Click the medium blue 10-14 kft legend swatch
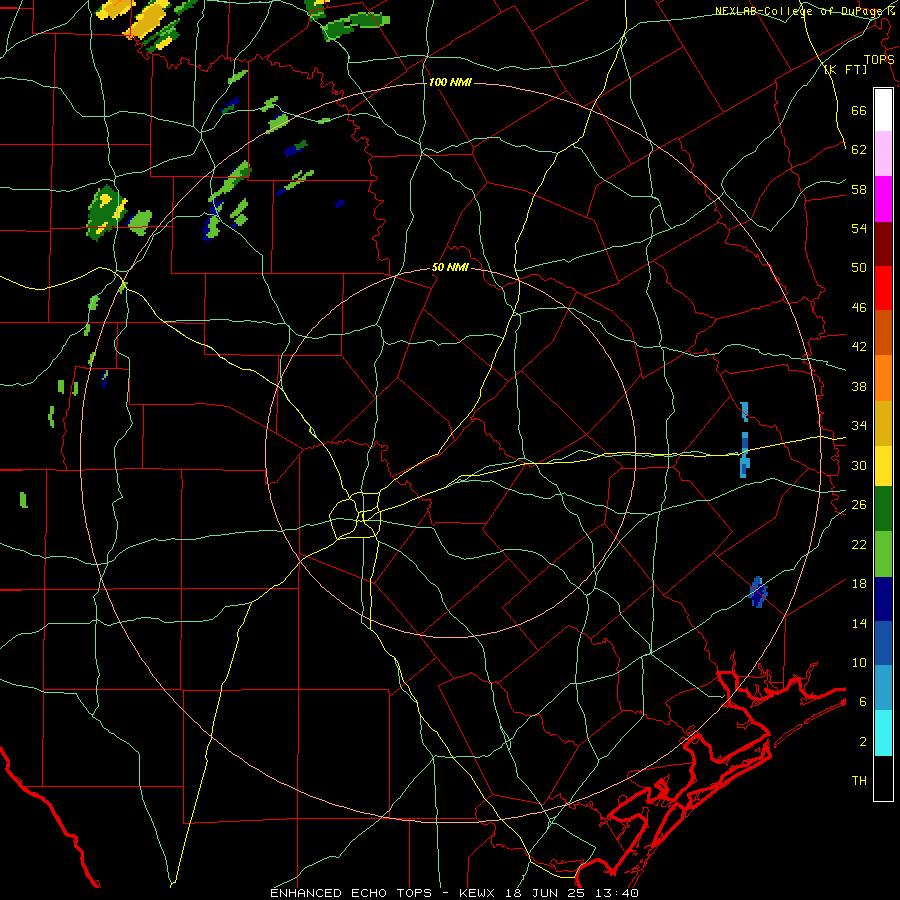Screen dimensions: 900x900 pos(883,643)
